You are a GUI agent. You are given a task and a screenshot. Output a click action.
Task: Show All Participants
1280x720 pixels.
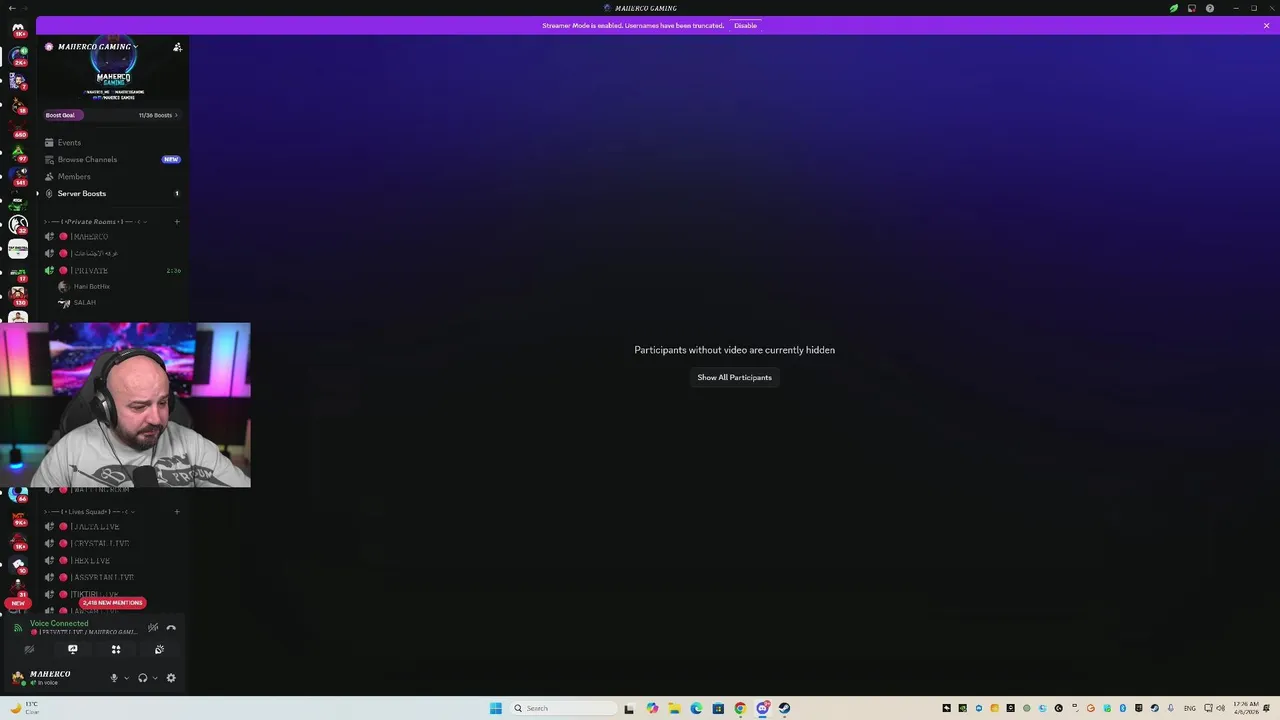[x=734, y=377]
